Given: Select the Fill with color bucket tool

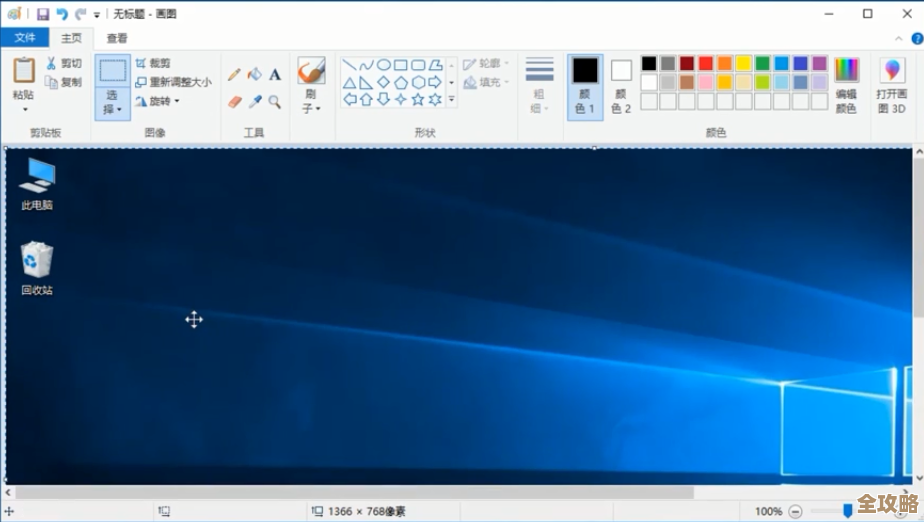Looking at the screenshot, I should click(x=254, y=74).
